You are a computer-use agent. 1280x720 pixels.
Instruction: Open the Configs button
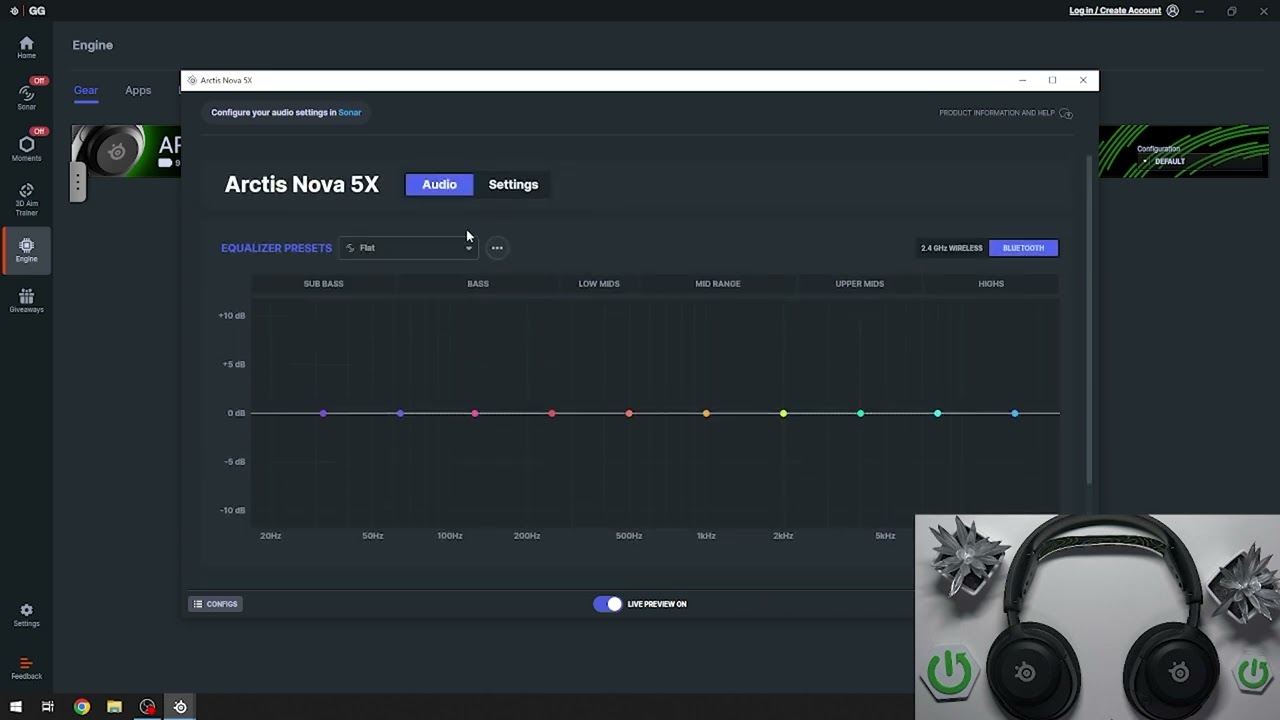click(x=215, y=604)
